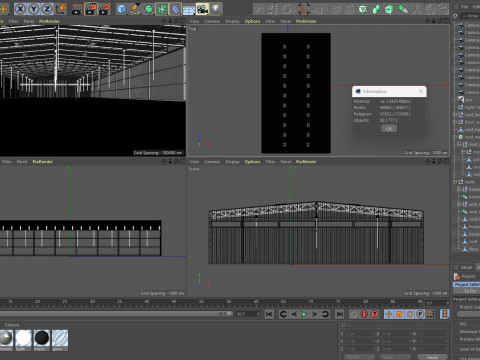This screenshot has height=360, width=480.
Task: Click the green paint brush icon
Action: 403,9
